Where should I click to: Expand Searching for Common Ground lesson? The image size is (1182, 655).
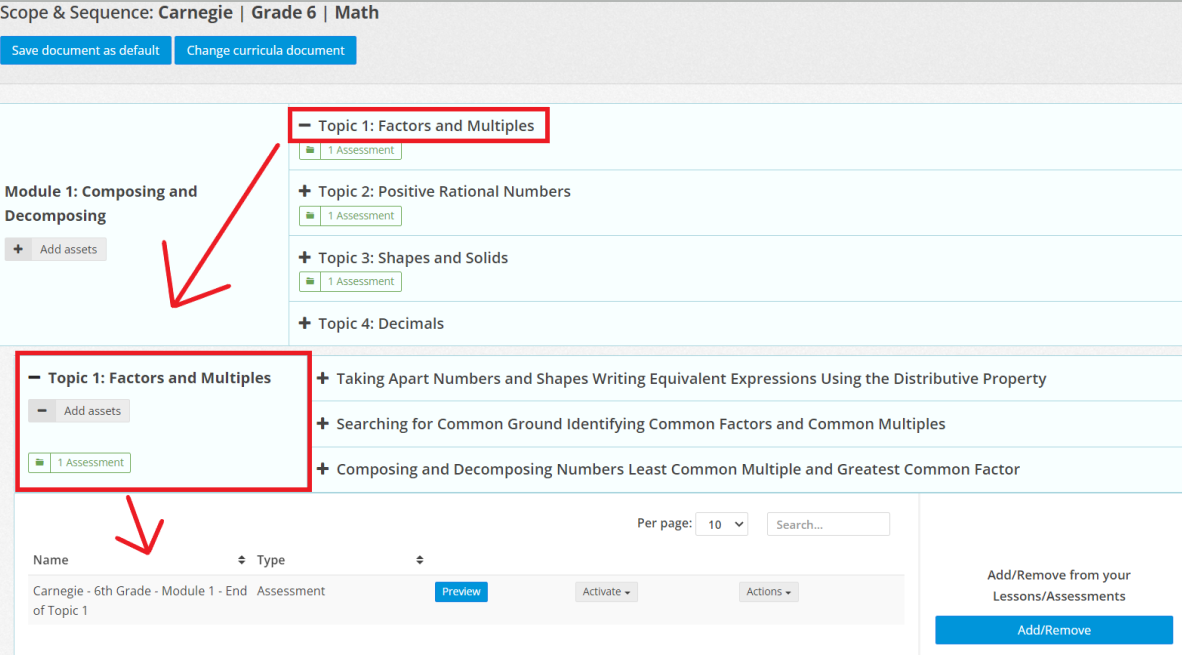tap(323, 424)
